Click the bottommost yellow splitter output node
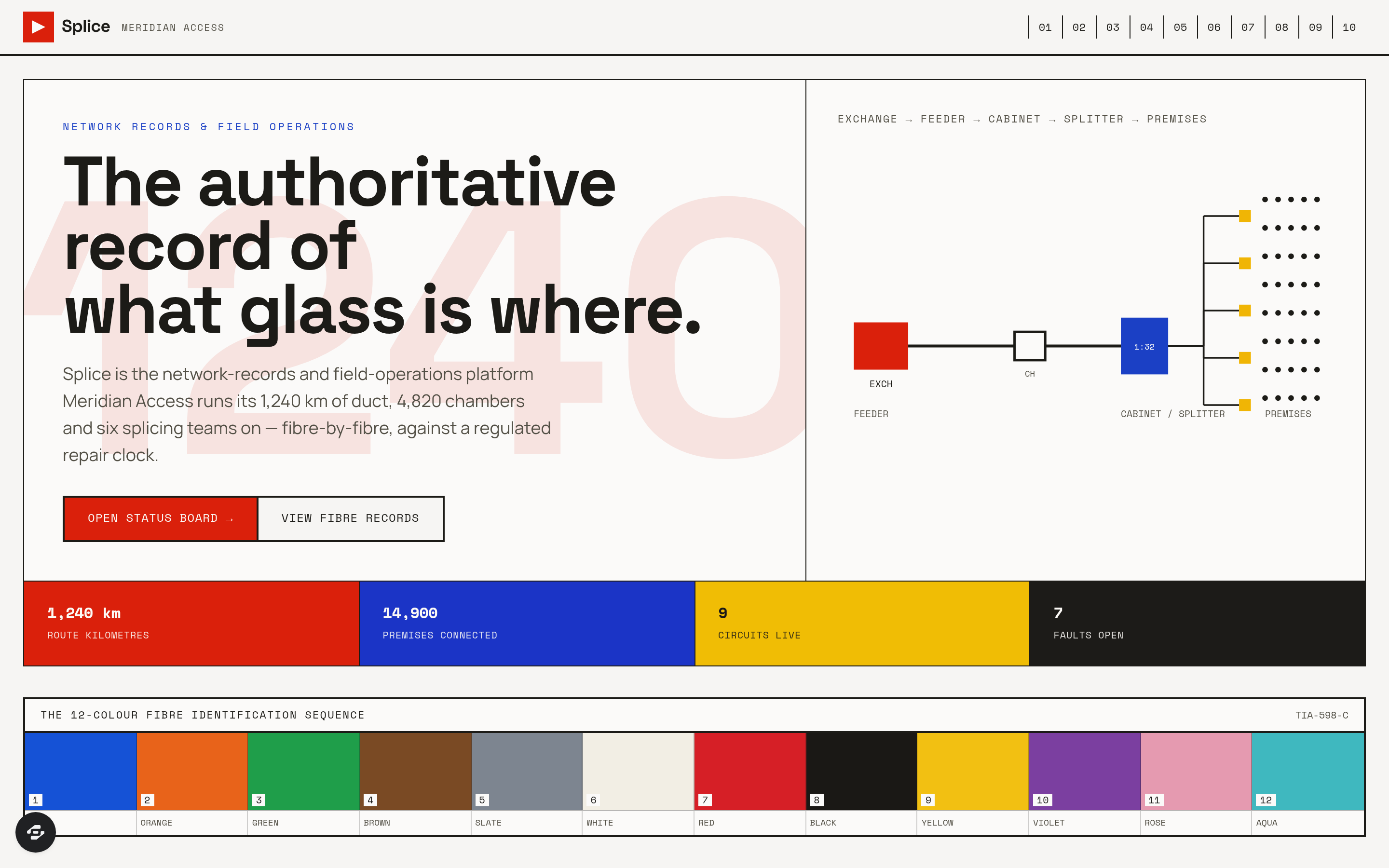The width and height of the screenshot is (1389, 868). (1244, 405)
